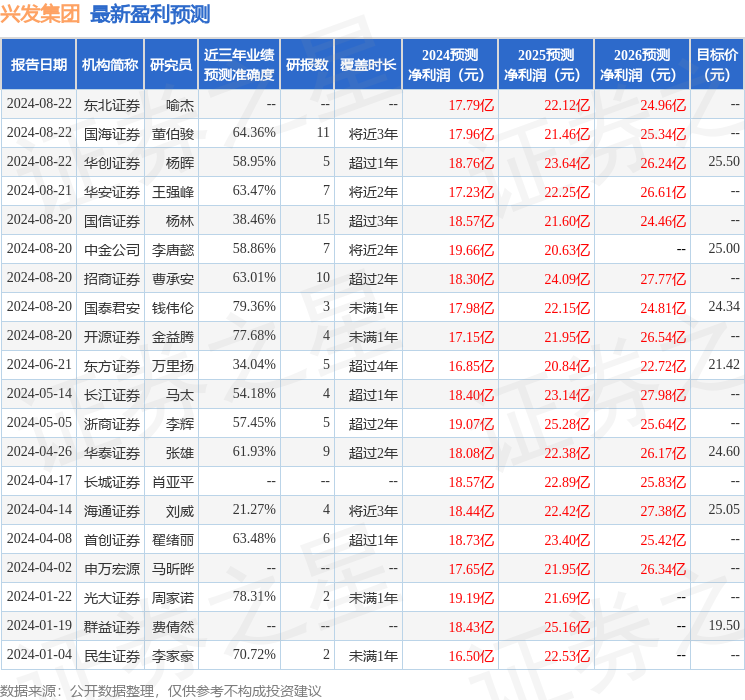Click the 最新盈利预测 heading

[150, 14]
